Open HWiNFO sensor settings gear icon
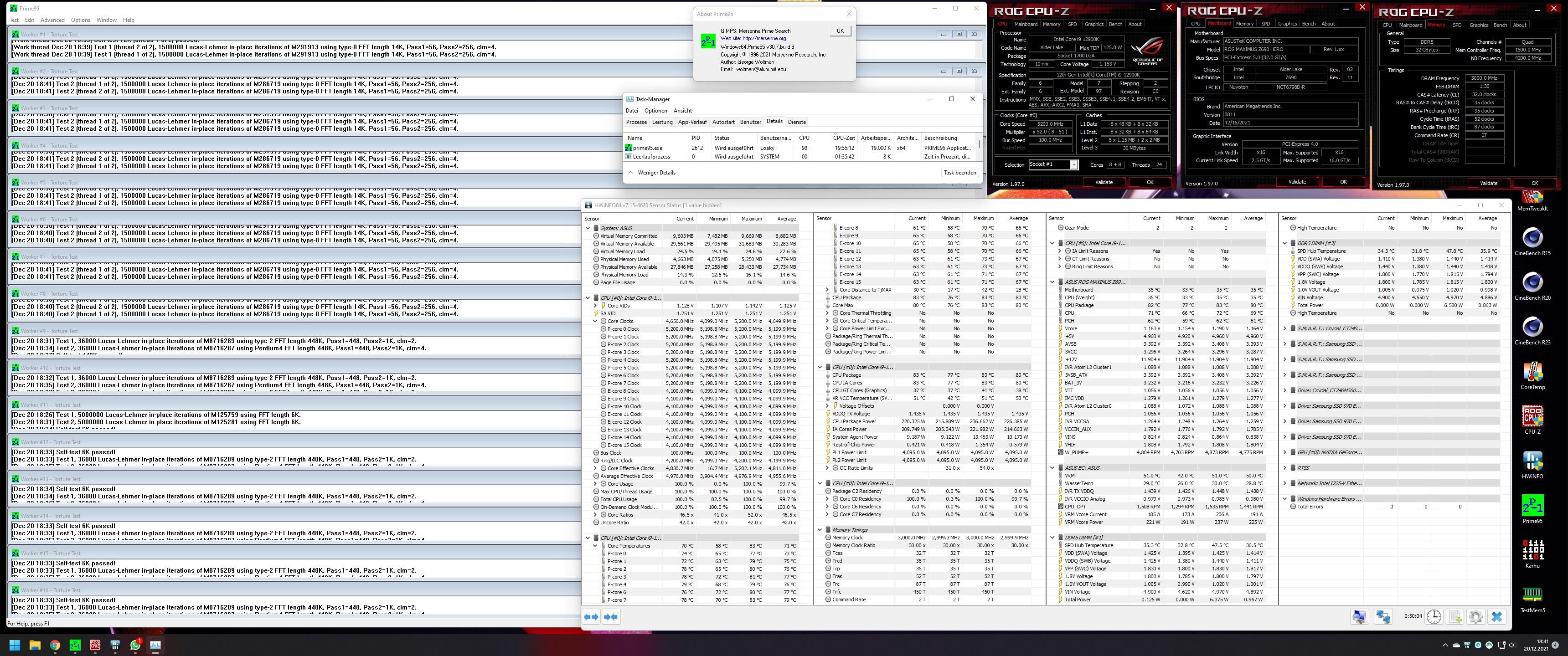The image size is (1568, 656). click(1475, 617)
